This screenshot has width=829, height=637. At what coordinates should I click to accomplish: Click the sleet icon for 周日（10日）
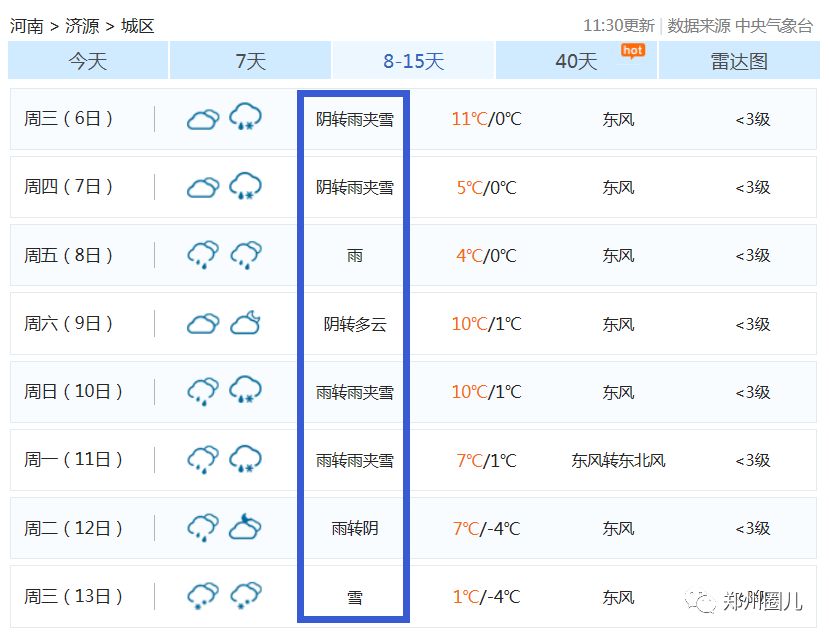(245, 391)
